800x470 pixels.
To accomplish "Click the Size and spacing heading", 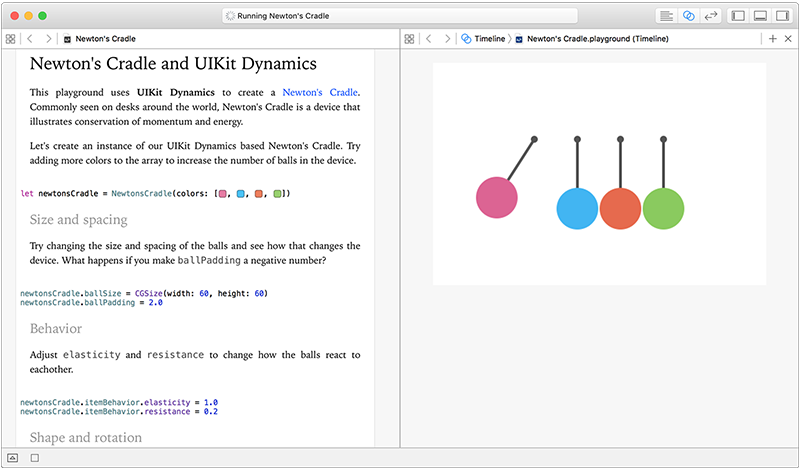I will click(79, 219).
